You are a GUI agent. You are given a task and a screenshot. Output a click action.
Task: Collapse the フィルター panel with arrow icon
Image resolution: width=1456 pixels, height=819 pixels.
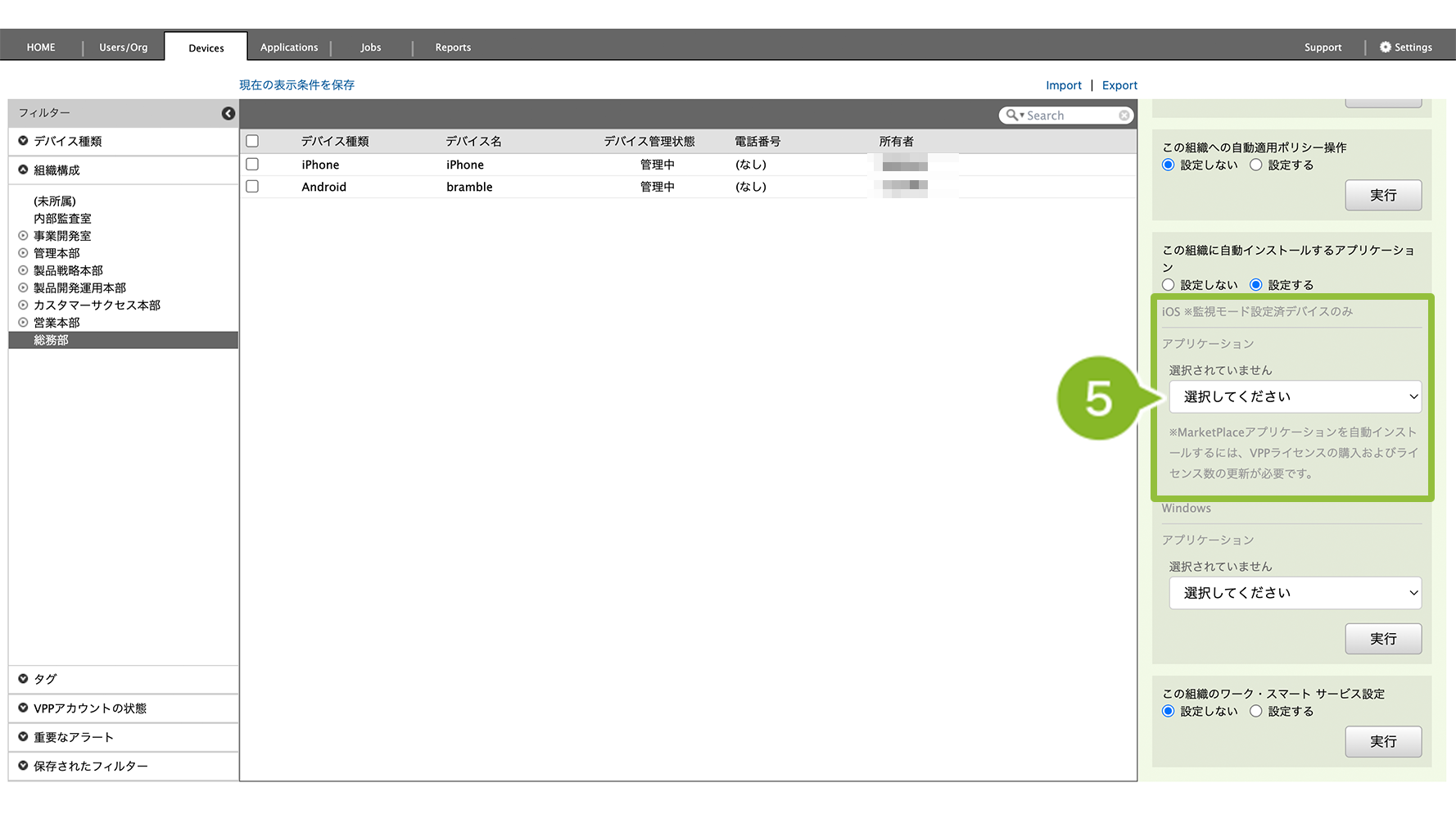(228, 113)
